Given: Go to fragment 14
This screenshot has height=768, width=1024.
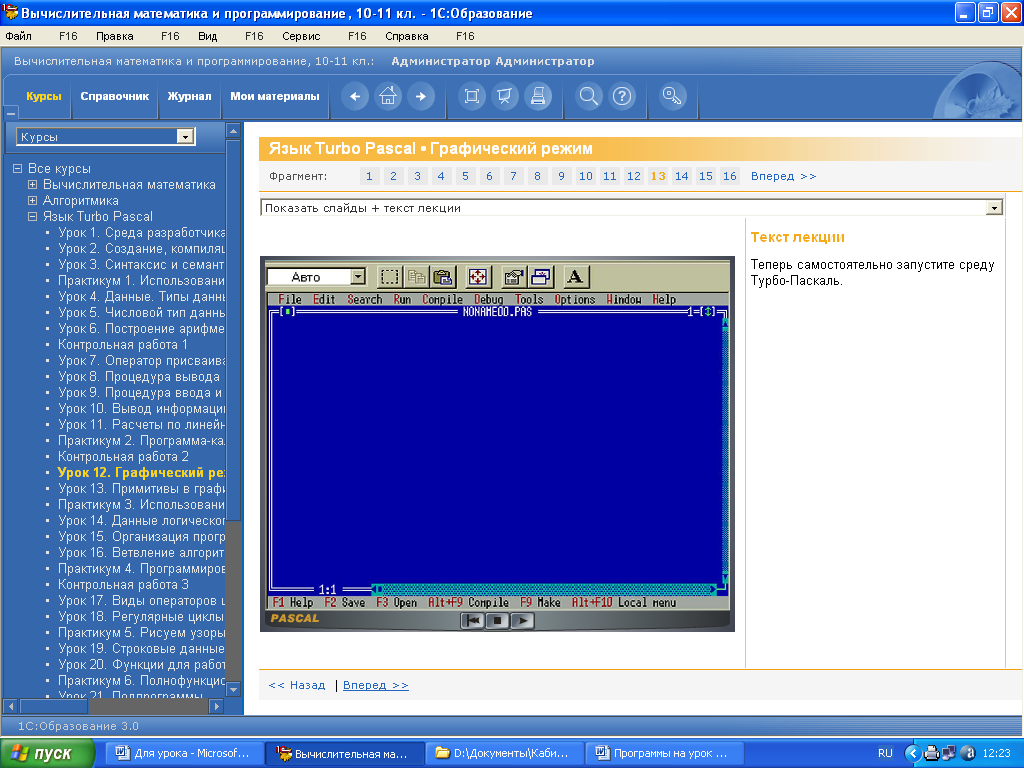Looking at the screenshot, I should coord(682,176).
